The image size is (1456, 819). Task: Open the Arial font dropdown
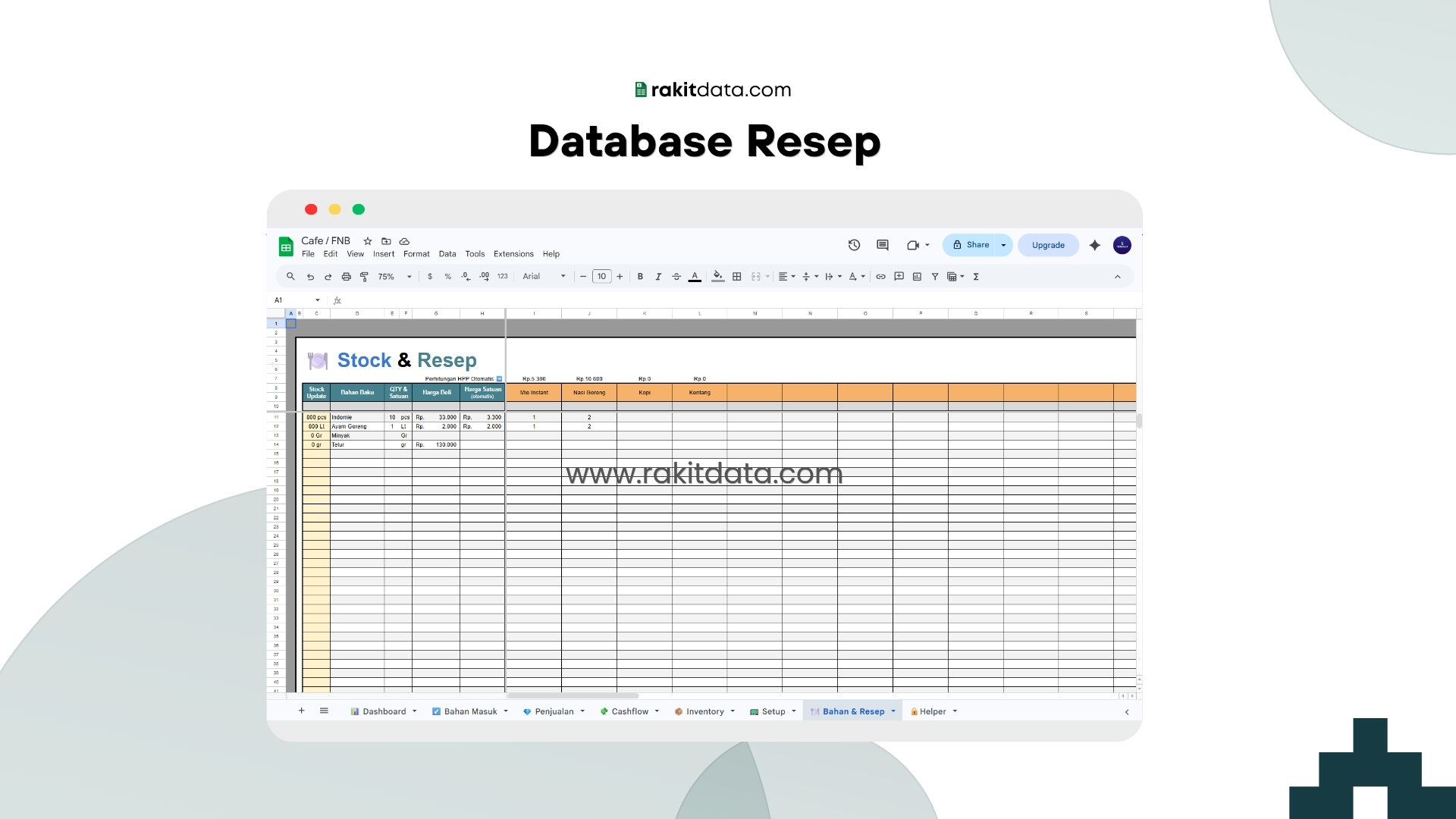[544, 277]
